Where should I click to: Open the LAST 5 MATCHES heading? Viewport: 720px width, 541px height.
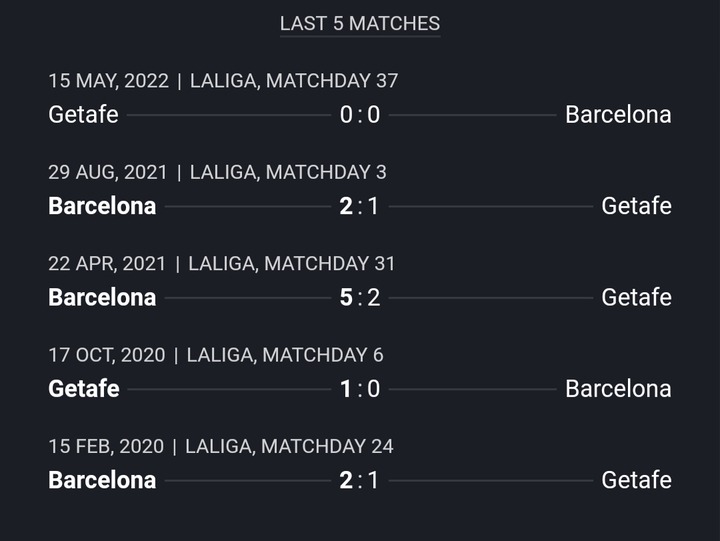pos(360,23)
